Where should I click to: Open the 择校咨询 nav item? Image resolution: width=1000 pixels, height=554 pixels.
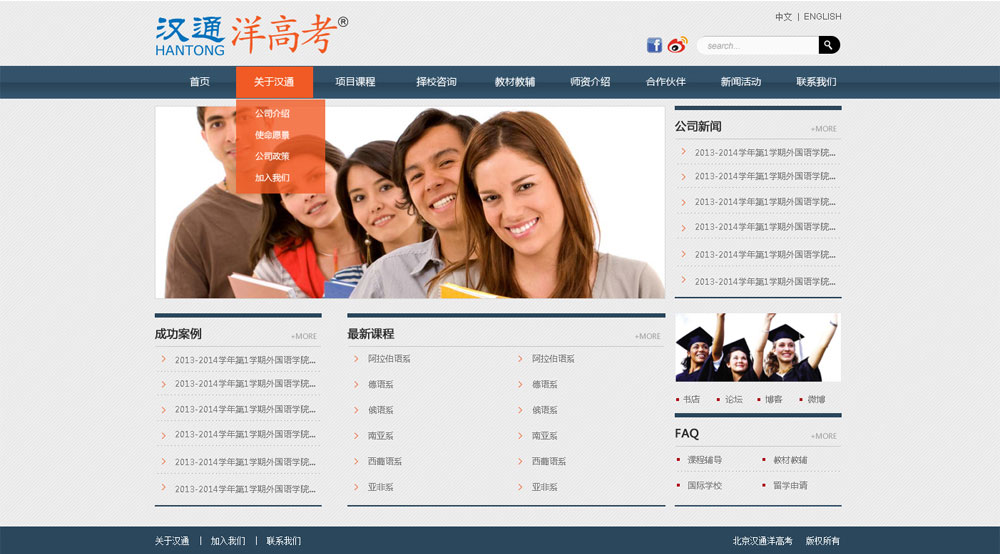436,82
